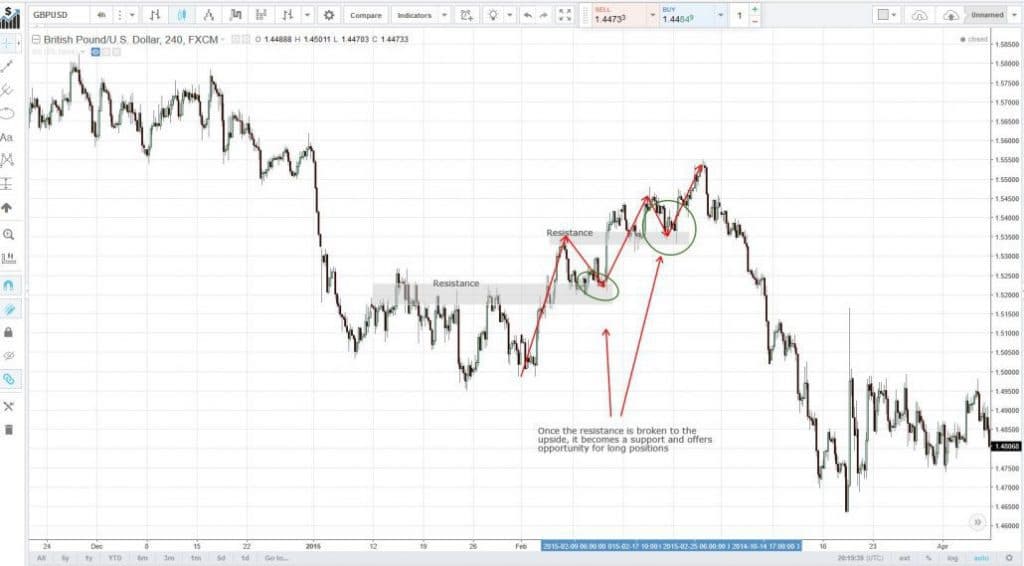The width and height of the screenshot is (1024, 566).
Task: Expand the Indicators dropdown arrow
Action: [x=442, y=15]
